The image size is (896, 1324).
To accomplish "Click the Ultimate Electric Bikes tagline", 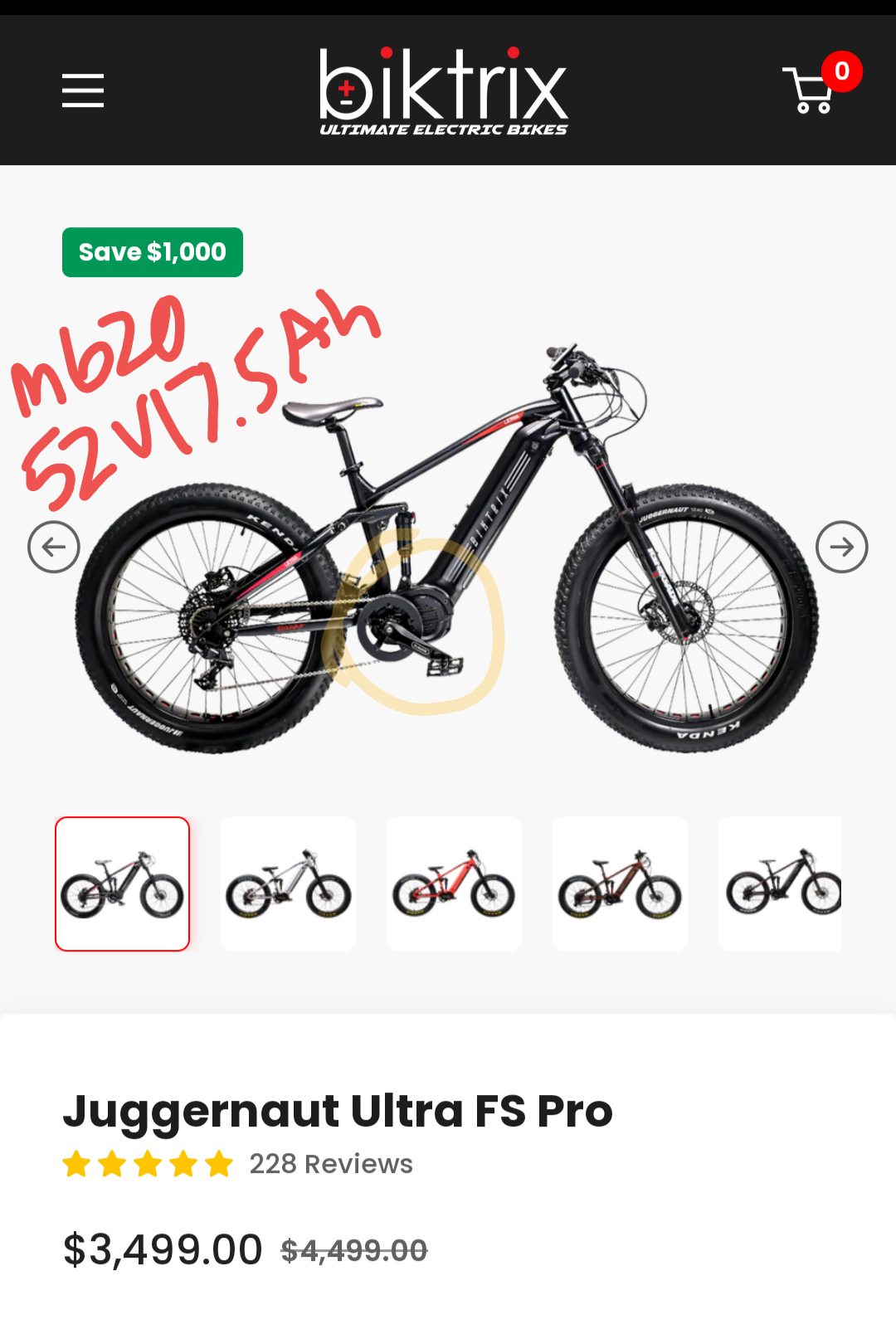I will coord(444,129).
